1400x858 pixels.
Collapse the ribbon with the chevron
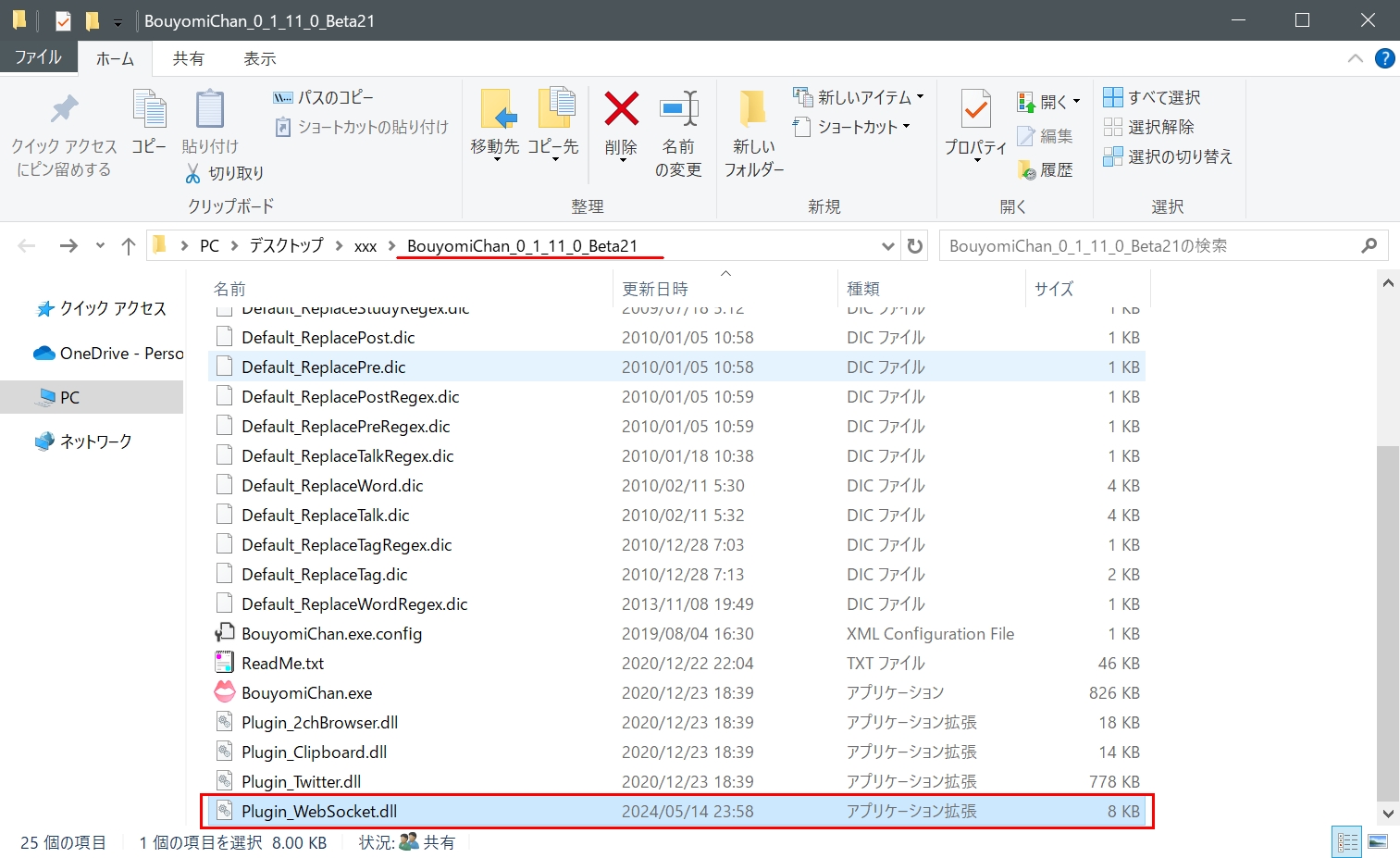[x=1356, y=58]
